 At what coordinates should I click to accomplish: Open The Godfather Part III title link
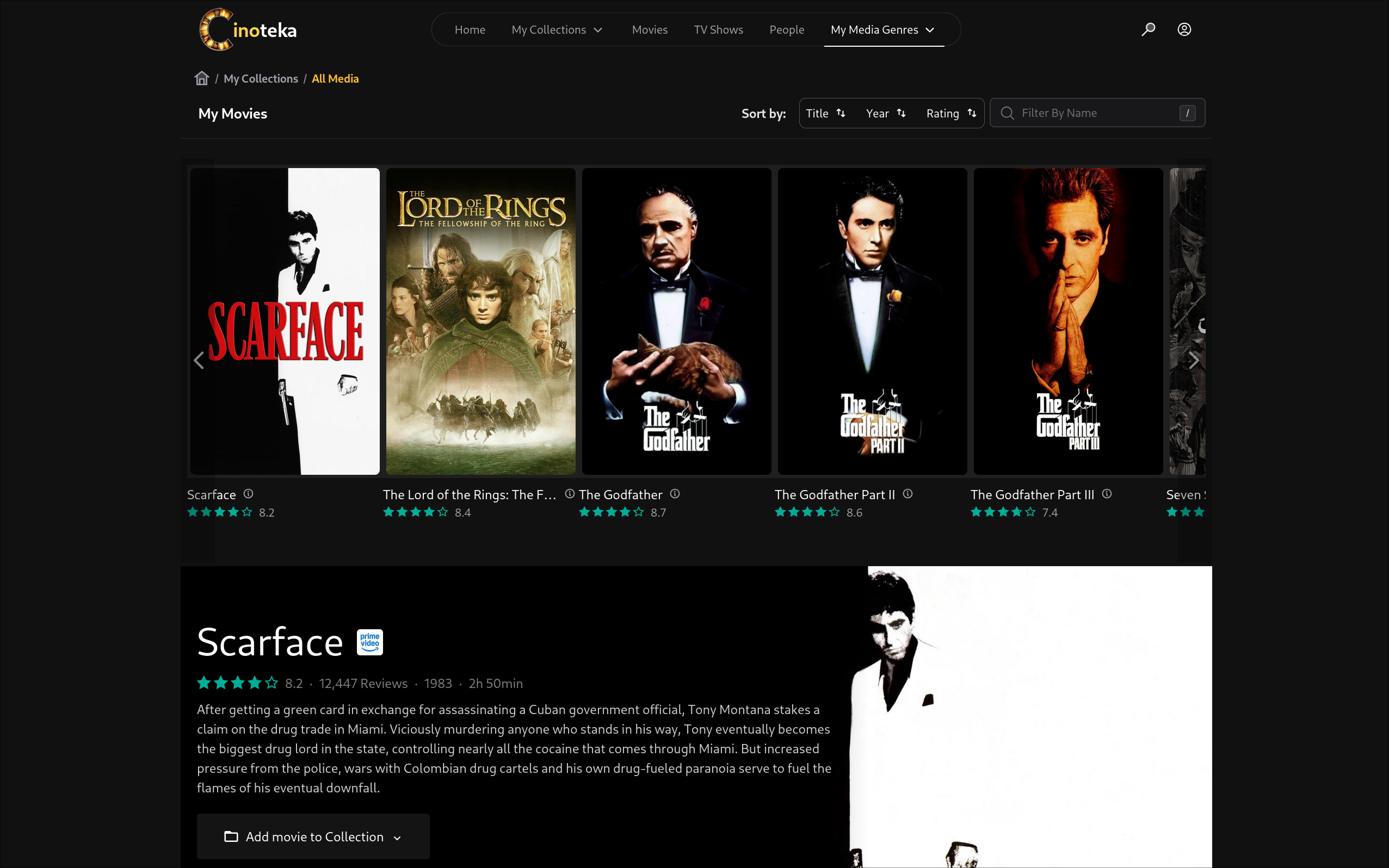[1032, 494]
